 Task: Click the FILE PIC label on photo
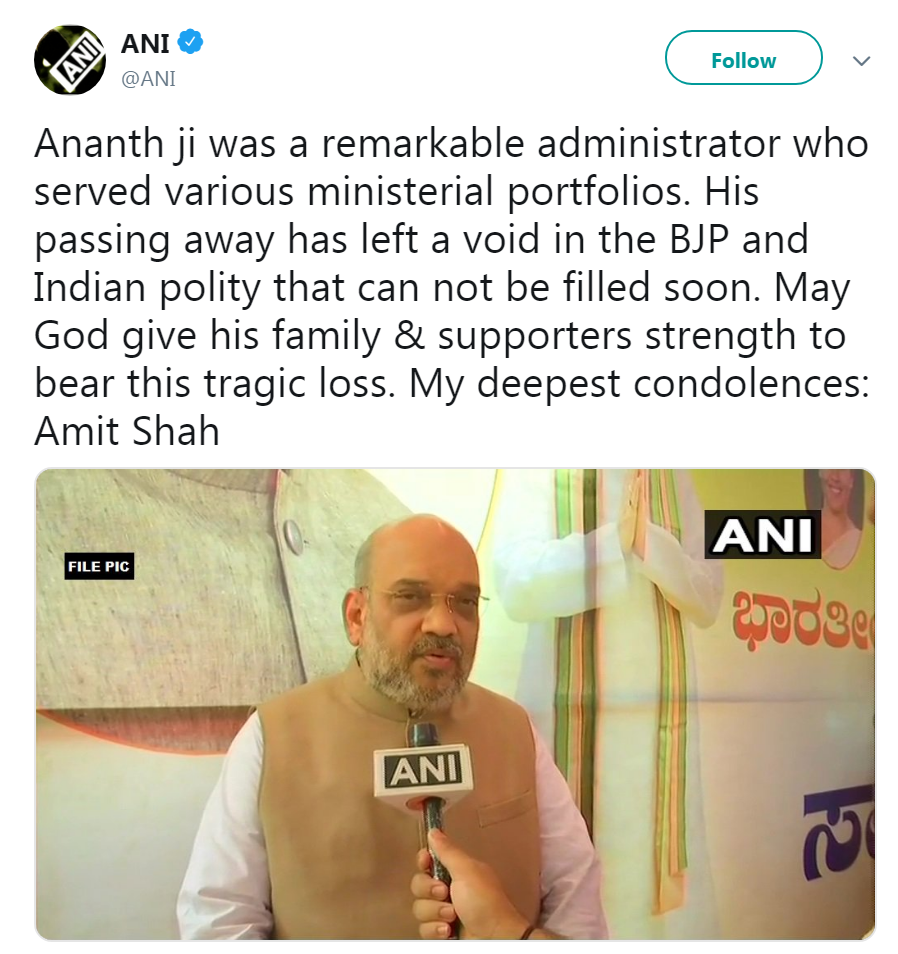(99, 567)
